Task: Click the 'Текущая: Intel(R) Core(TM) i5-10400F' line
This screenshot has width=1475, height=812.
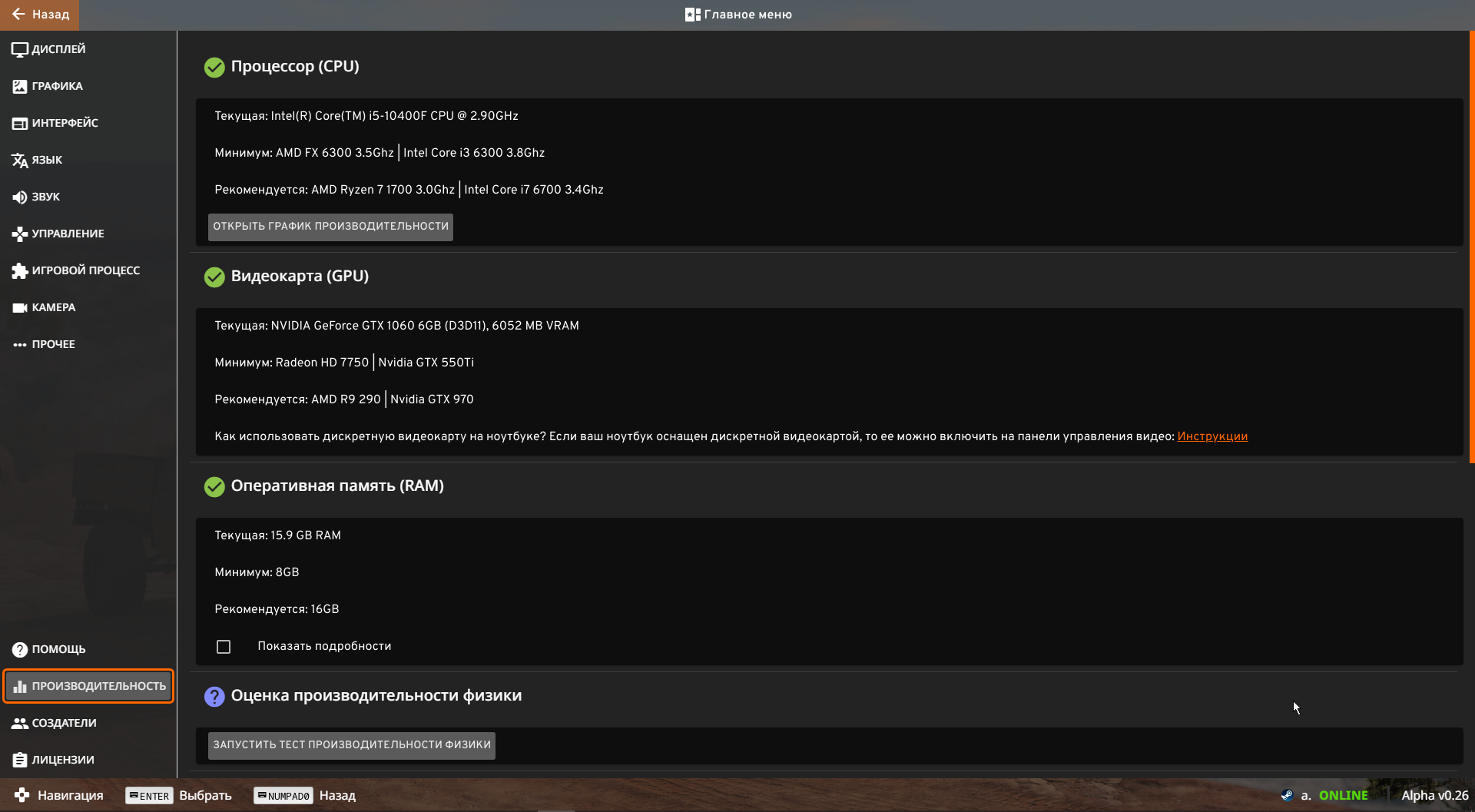Action: tap(366, 116)
